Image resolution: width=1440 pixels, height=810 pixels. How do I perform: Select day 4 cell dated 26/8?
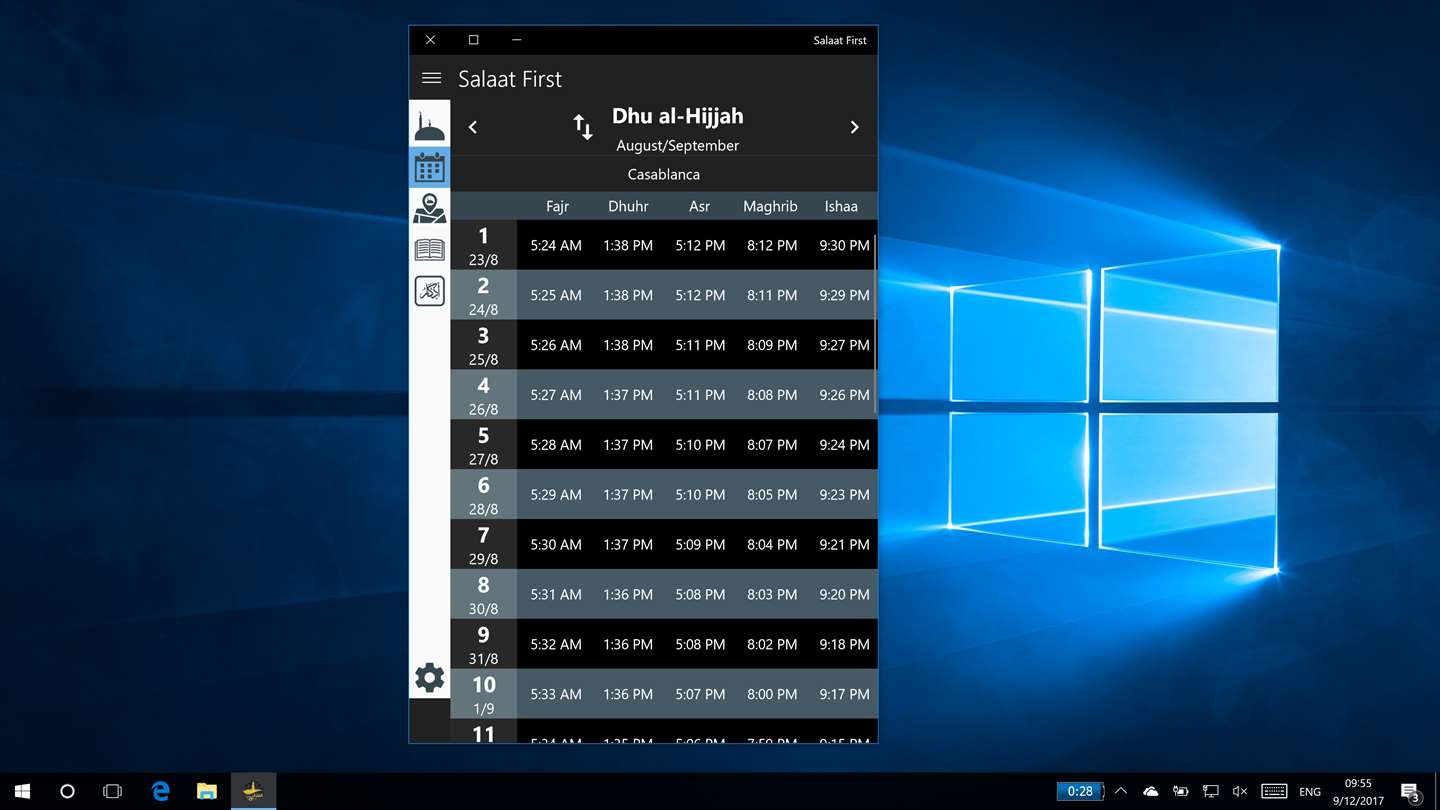click(483, 395)
